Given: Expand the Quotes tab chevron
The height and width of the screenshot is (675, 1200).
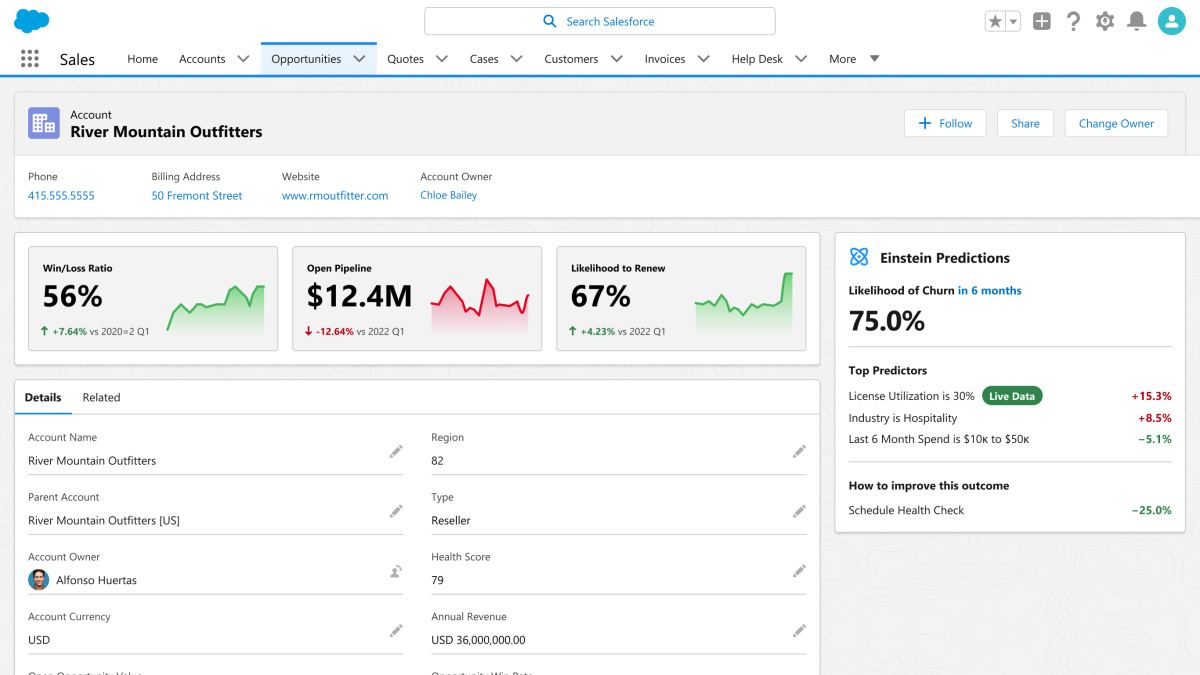Looking at the screenshot, I should tap(442, 59).
